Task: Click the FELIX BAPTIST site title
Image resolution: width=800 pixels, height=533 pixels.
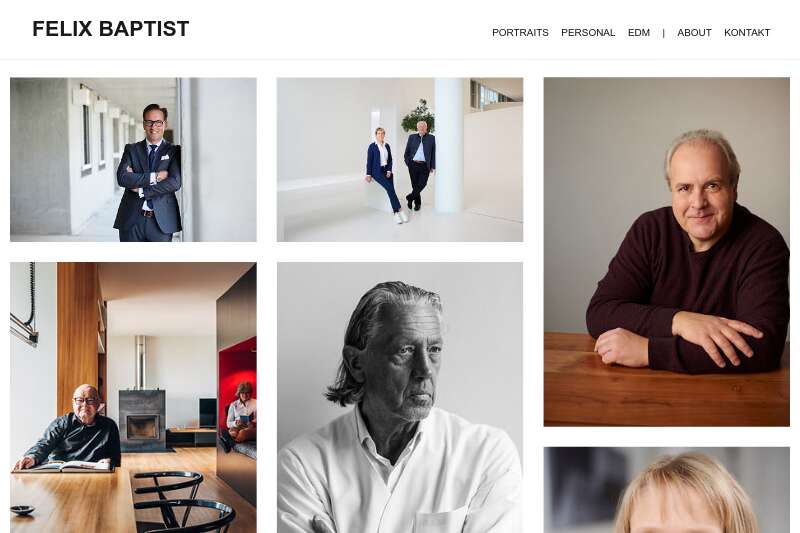Action: point(111,29)
